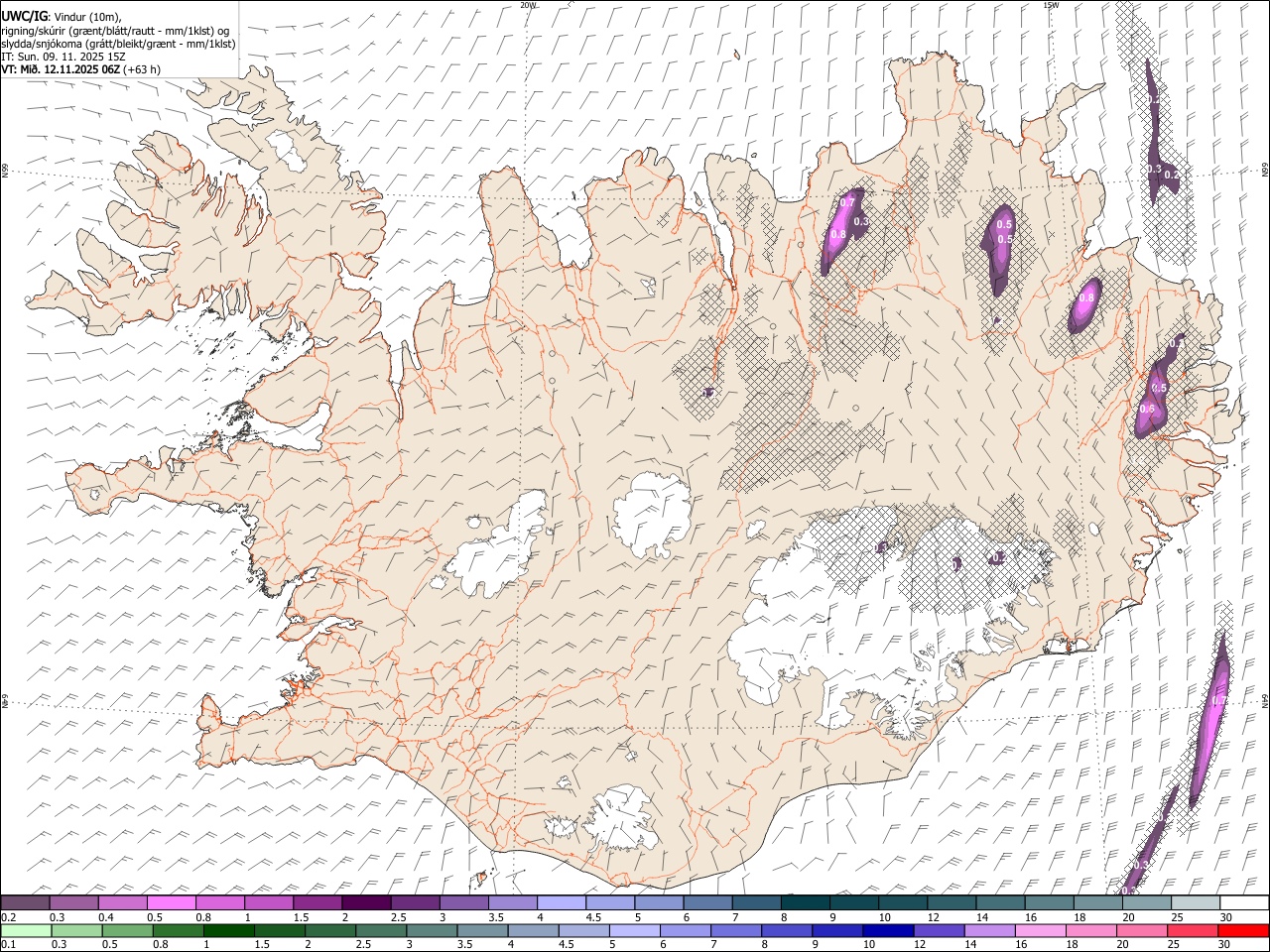
Task: Pick the rain legend swatch labeled 6
Action: point(686,930)
